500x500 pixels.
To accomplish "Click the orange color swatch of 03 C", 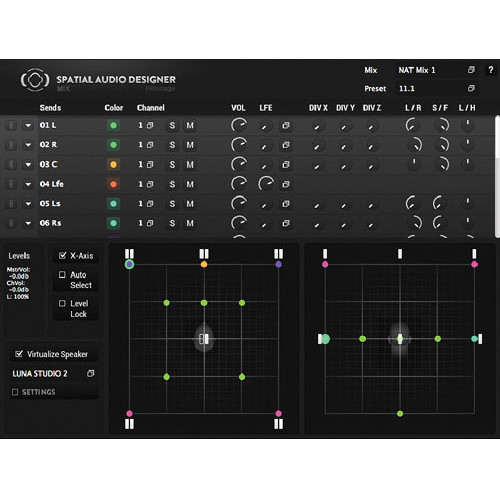I will (x=113, y=165).
